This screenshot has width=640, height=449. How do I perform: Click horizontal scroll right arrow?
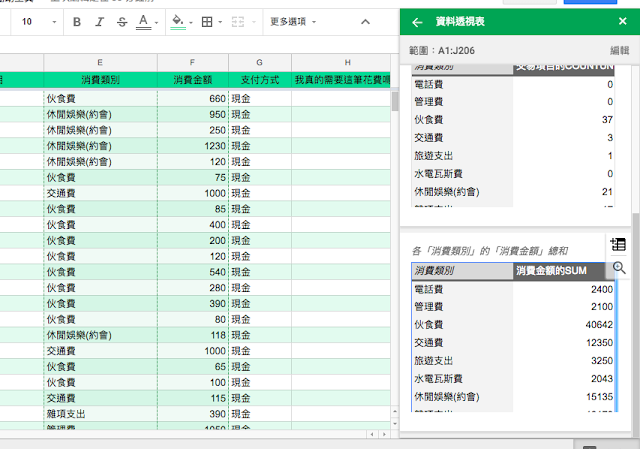tap(384, 434)
